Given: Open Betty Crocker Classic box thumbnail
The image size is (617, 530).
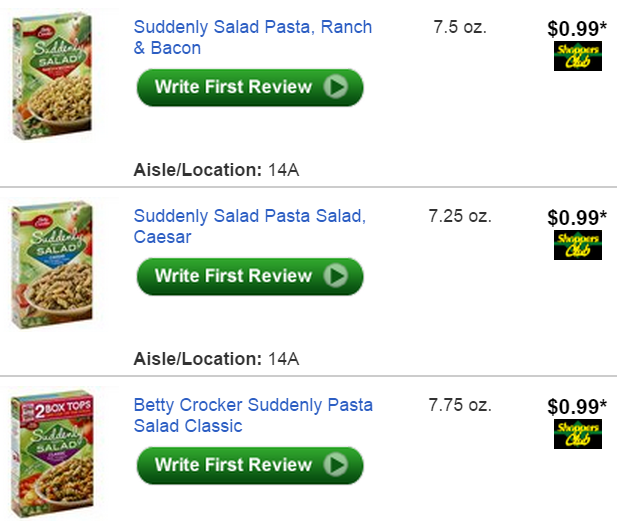Looking at the screenshot, I should (52, 455).
